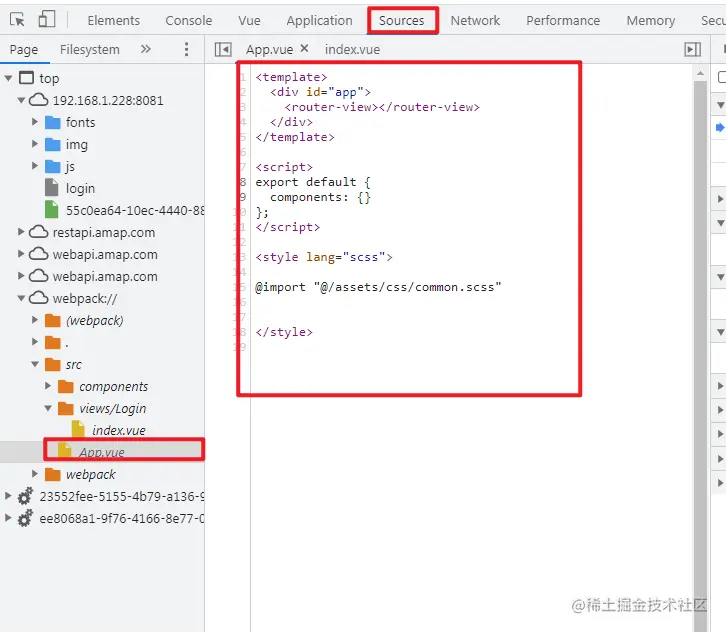The image size is (726, 632).
Task: Click the components folder icon
Action: 66,386
